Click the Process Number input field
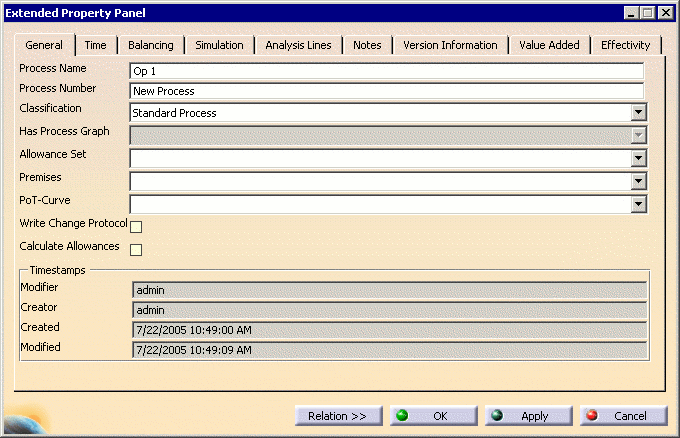This screenshot has height=438, width=680. tap(386, 91)
